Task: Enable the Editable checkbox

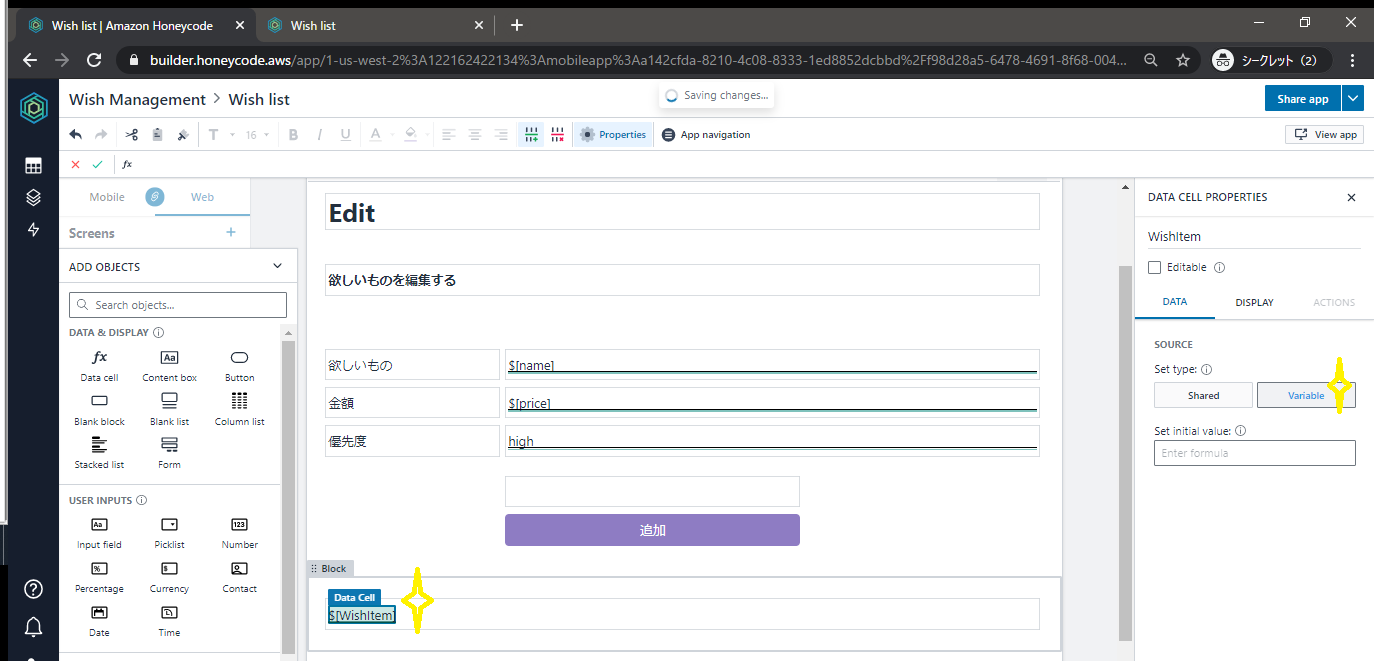Action: pyautogui.click(x=1155, y=267)
